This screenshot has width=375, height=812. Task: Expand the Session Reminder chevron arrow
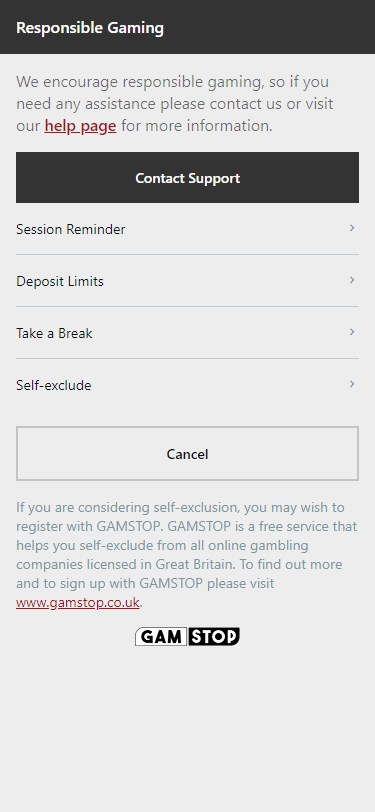352,228
